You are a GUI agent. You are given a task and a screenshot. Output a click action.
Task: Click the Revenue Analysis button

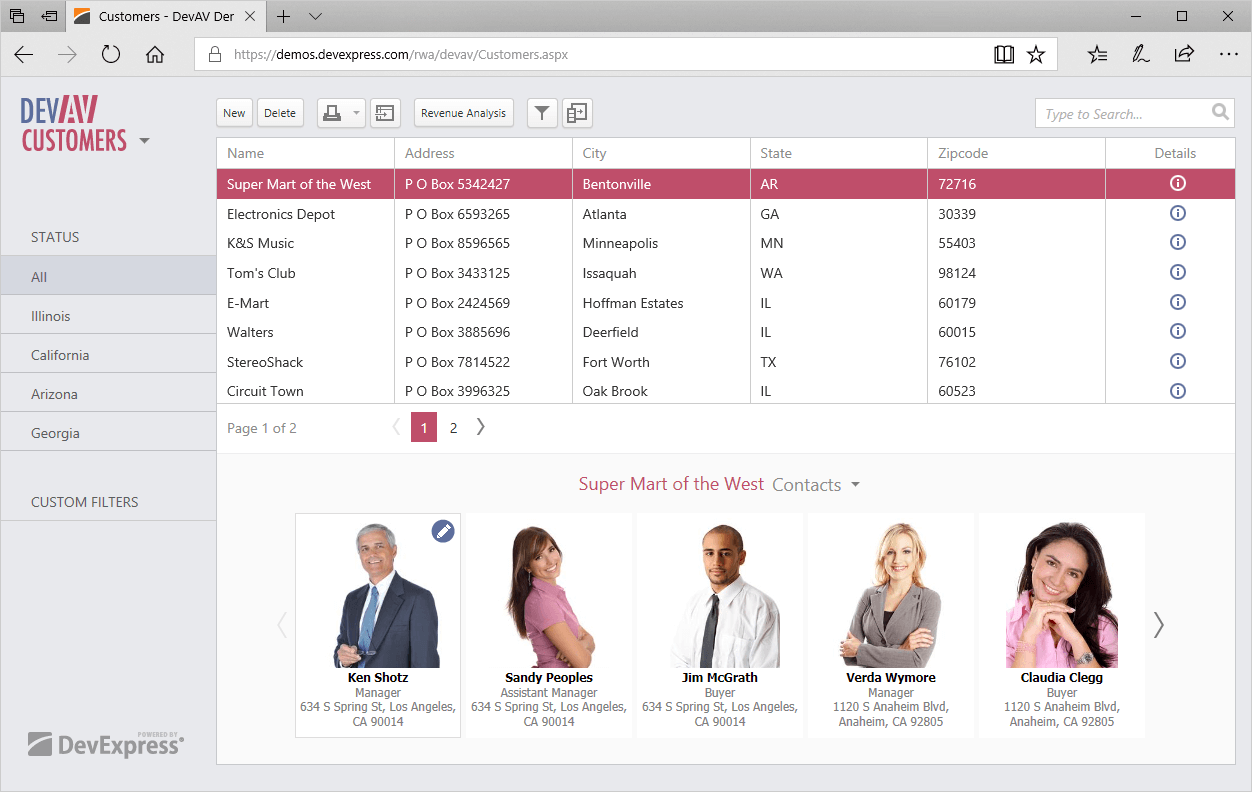[x=463, y=113]
